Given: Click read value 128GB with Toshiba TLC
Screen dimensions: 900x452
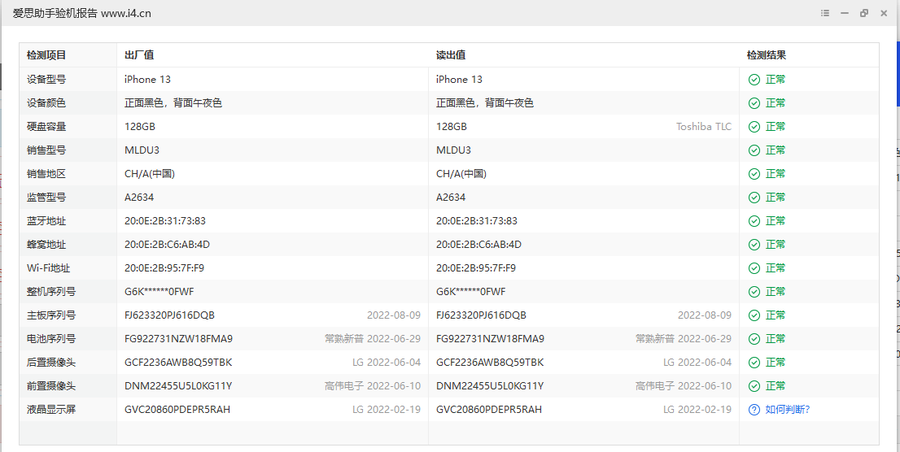Looking at the screenshot, I should point(452,126).
